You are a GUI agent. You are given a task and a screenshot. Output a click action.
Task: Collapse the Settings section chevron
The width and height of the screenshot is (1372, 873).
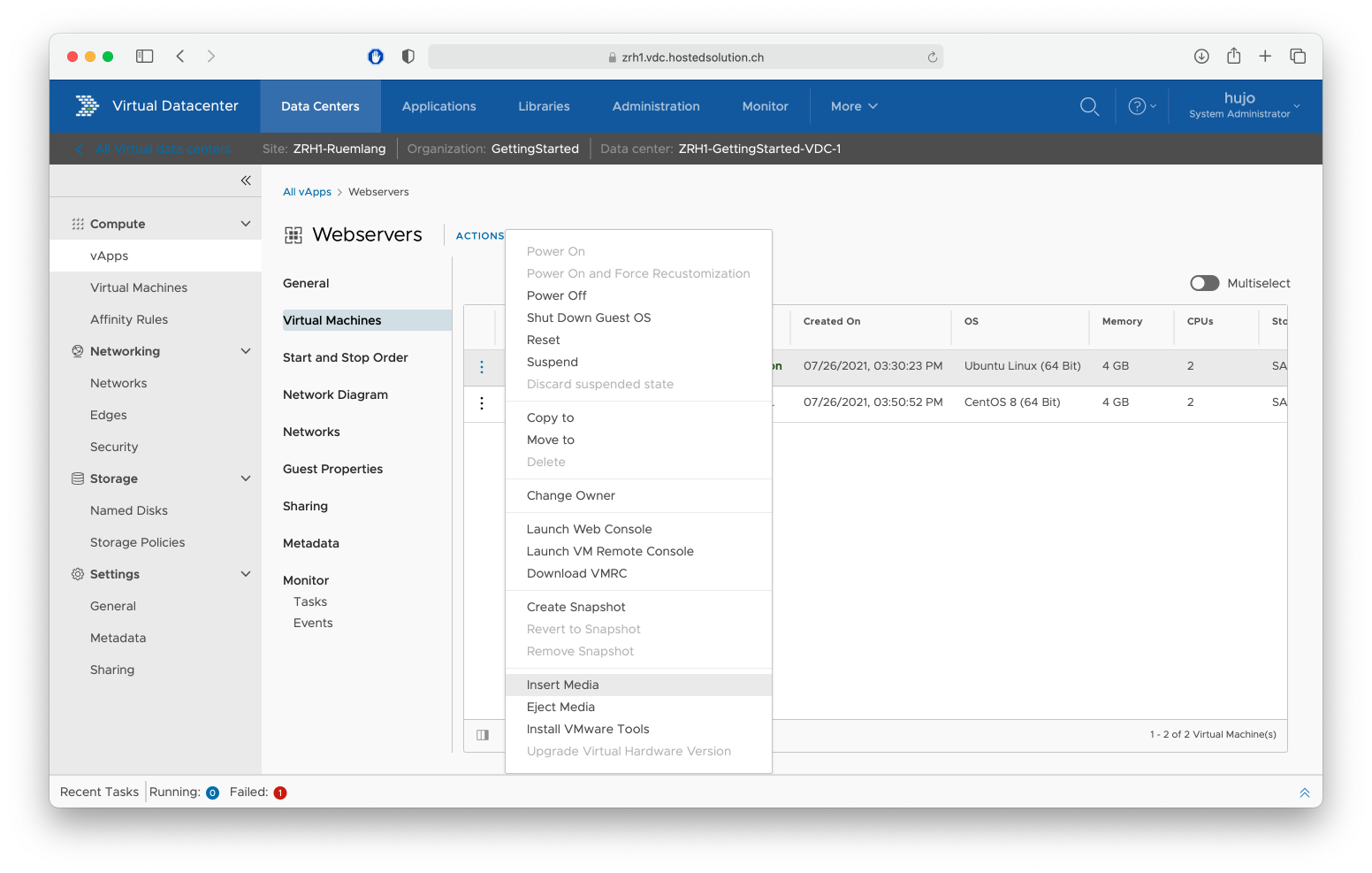pos(246,574)
